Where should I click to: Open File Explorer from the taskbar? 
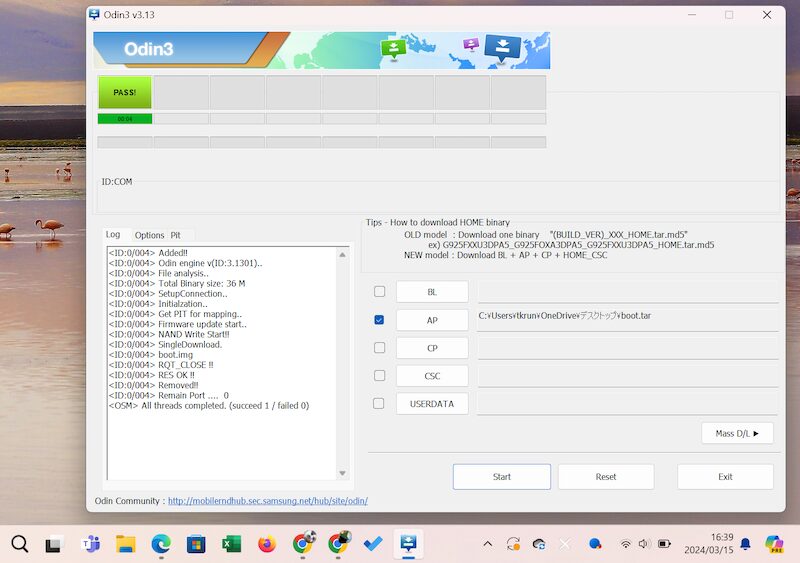[x=125, y=544]
